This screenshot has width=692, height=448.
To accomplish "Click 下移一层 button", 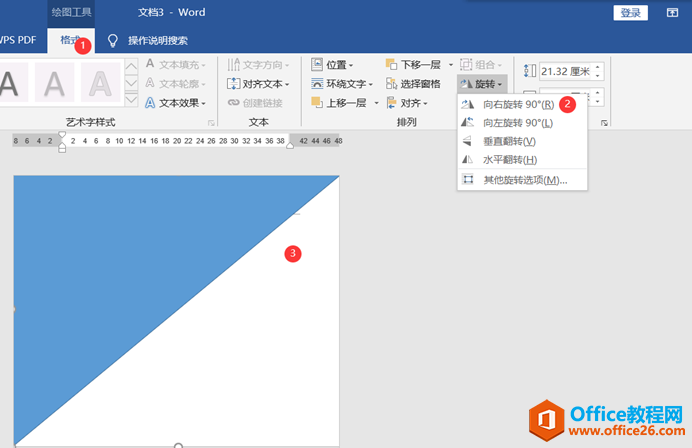I will pyautogui.click(x=413, y=65).
